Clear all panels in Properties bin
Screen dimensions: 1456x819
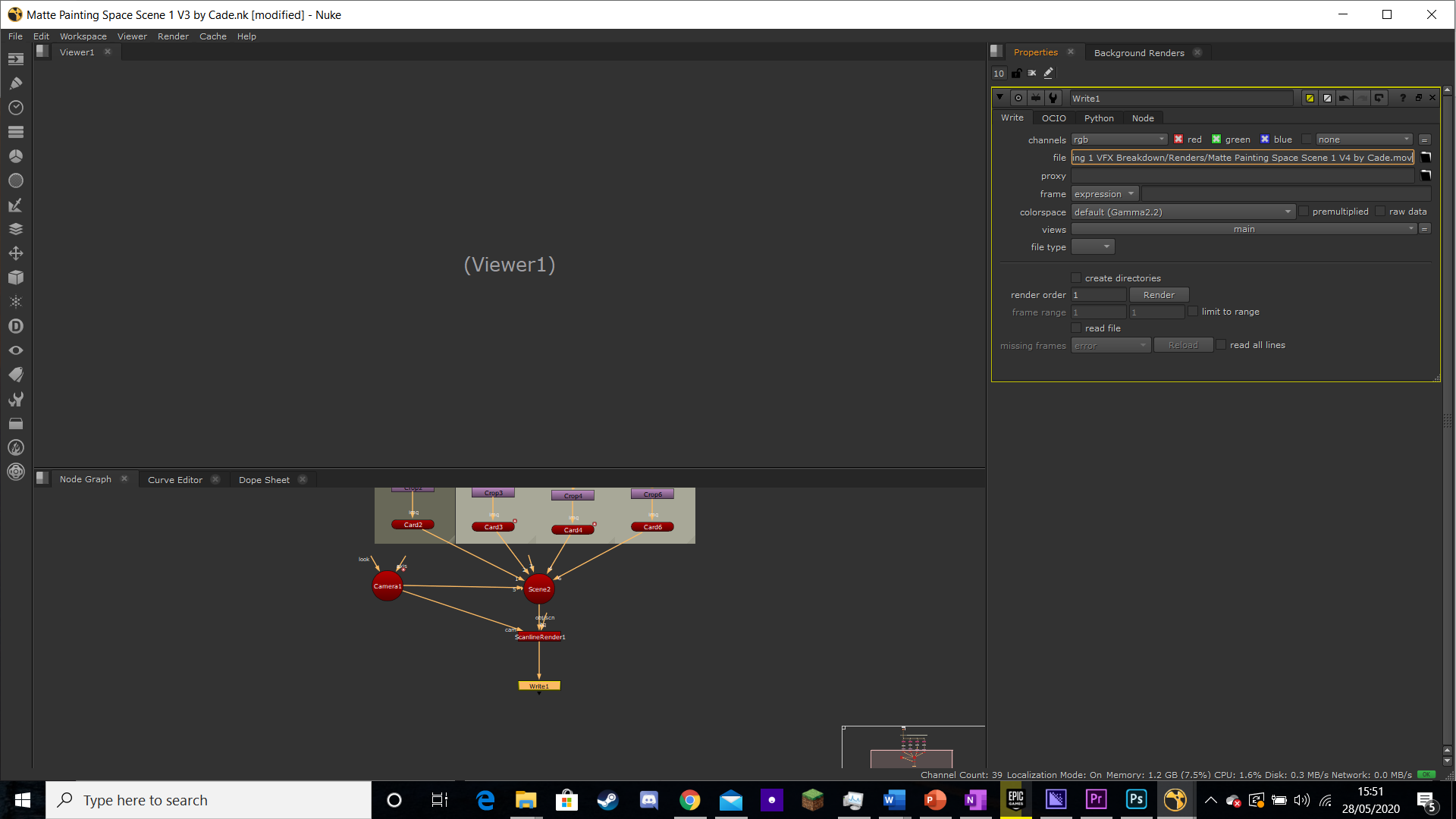[x=1032, y=74]
